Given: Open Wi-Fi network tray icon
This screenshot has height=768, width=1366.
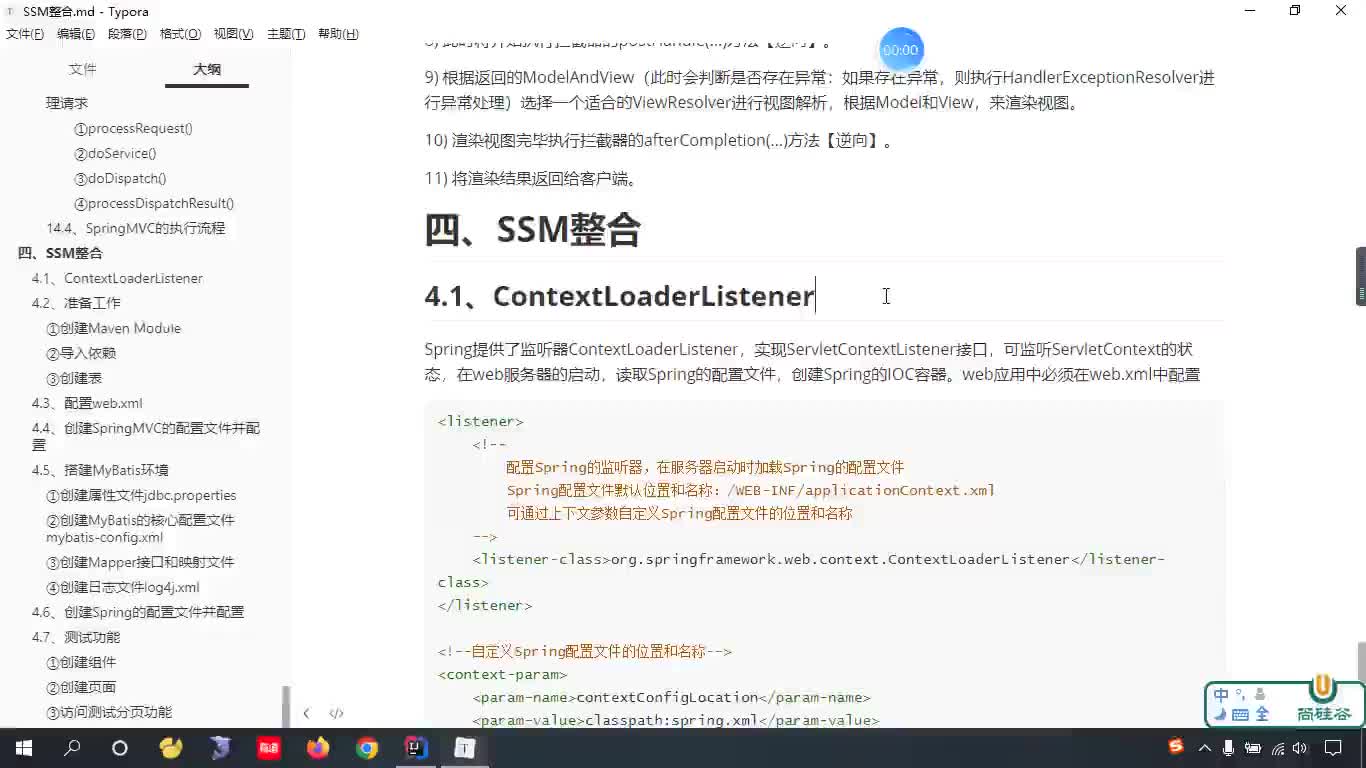Looking at the screenshot, I should (x=1278, y=748).
